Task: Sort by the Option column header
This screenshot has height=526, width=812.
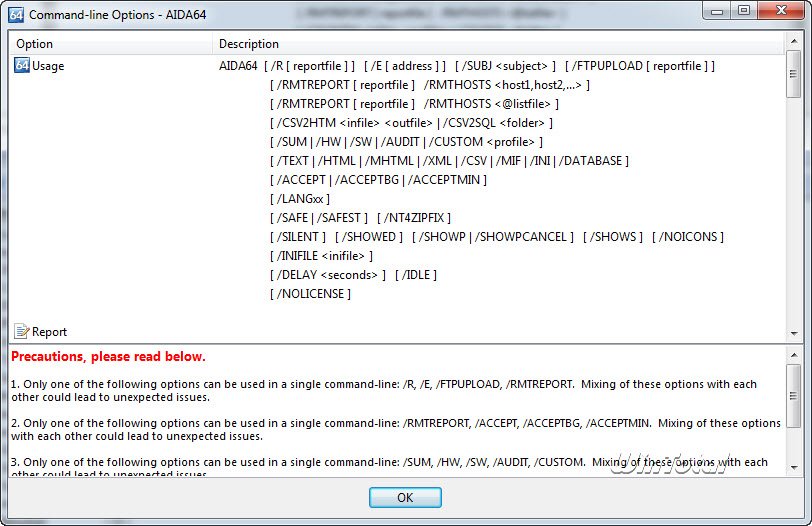Action: 111,44
